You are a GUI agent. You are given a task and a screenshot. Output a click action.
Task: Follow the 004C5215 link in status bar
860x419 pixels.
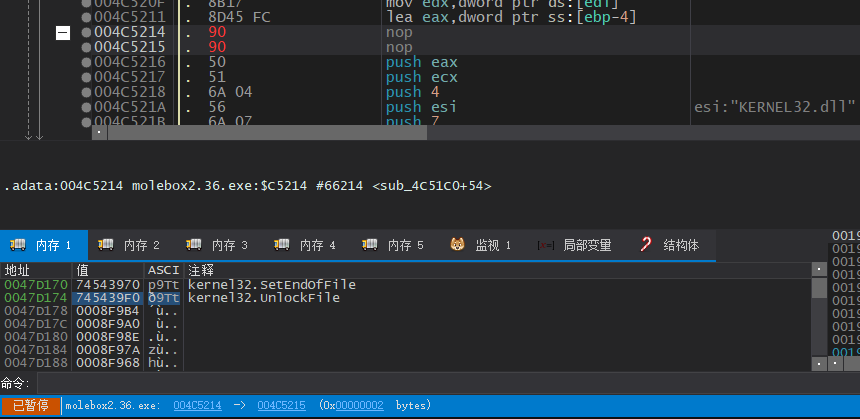coord(281,405)
